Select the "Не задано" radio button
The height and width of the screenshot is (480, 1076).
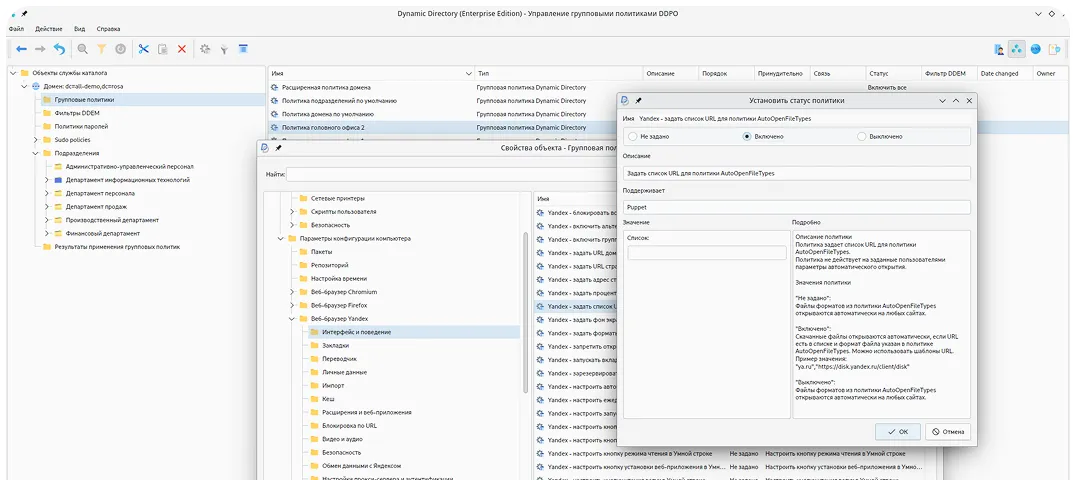pyautogui.click(x=632, y=136)
